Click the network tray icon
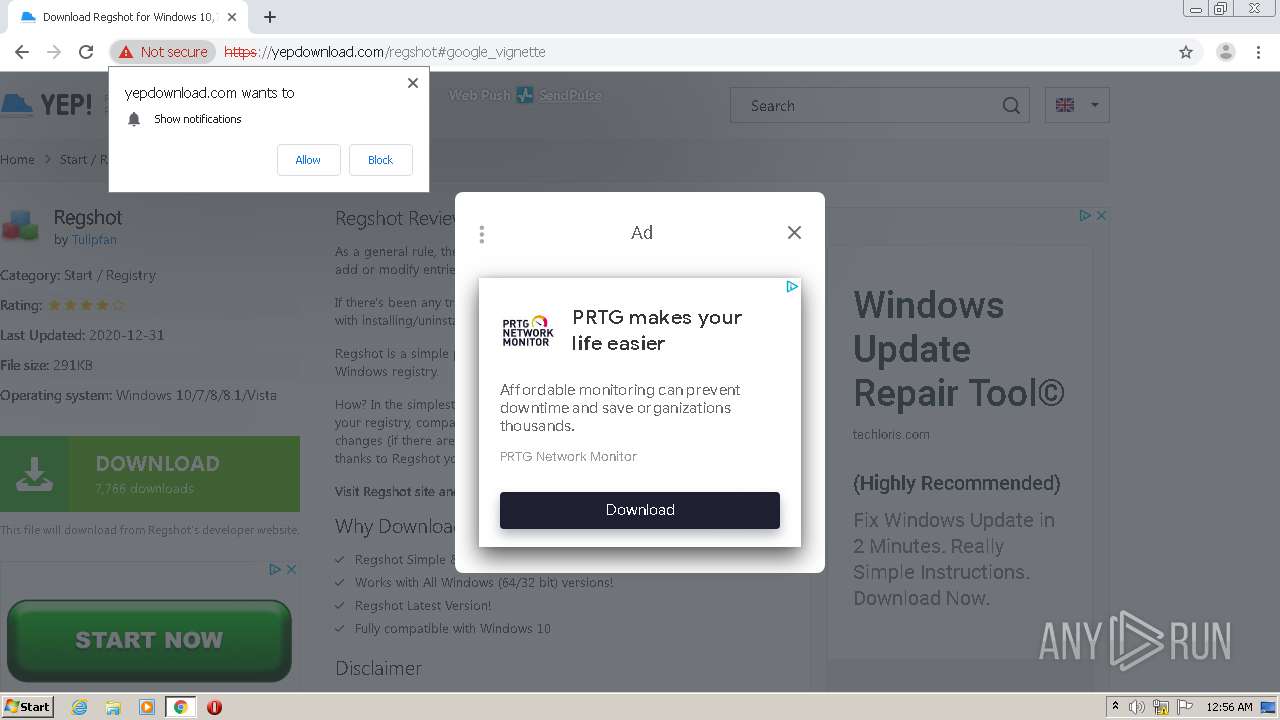The height and width of the screenshot is (720, 1280). pos(1161,707)
